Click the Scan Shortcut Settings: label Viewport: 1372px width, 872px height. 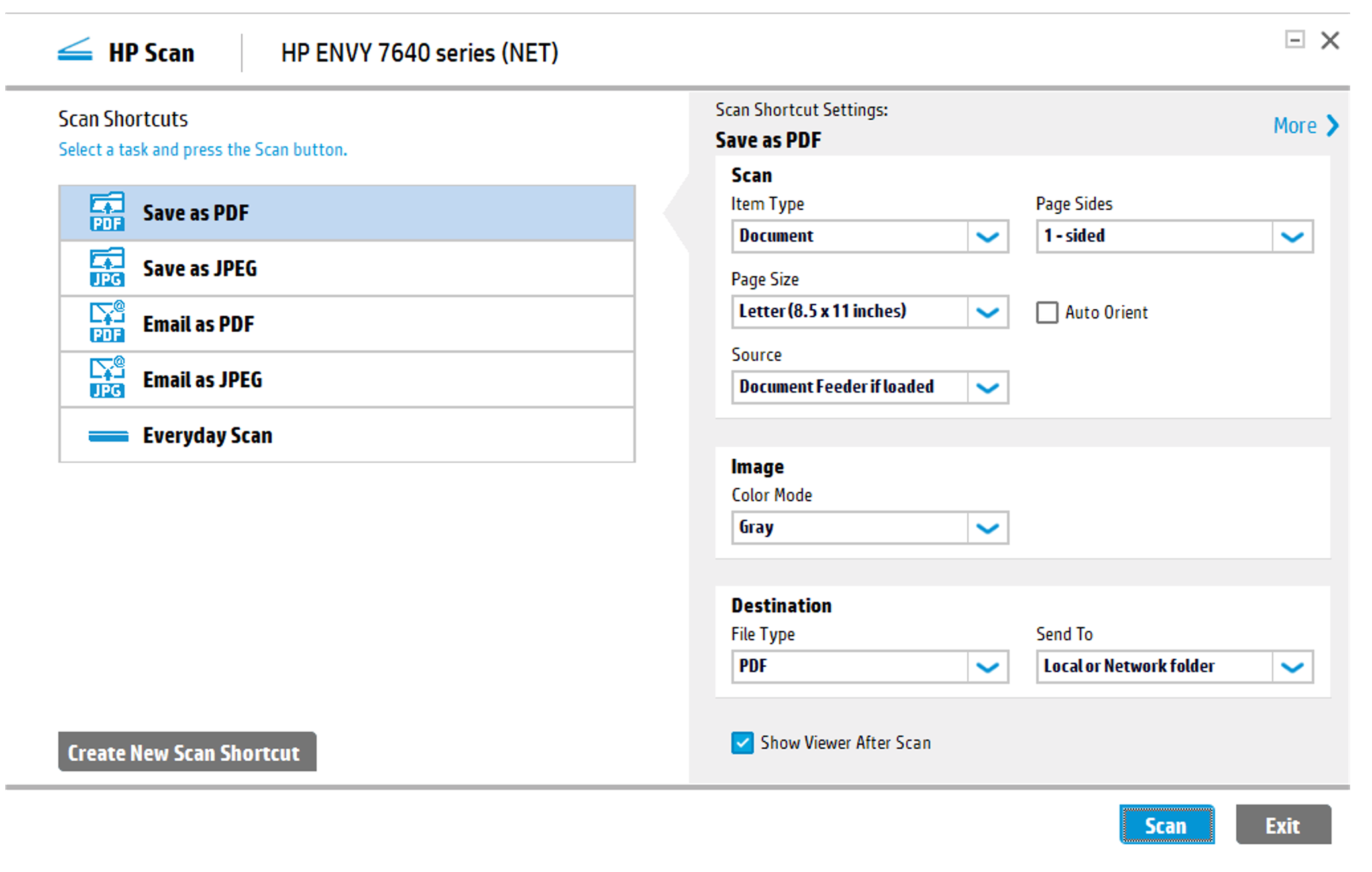(802, 110)
